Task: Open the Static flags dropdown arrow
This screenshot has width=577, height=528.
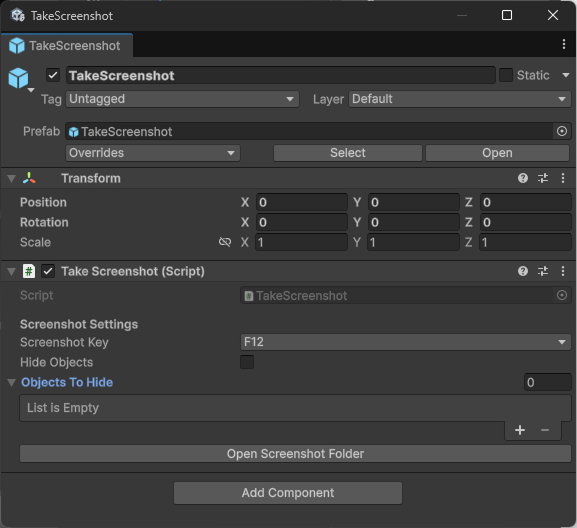Action: point(566,75)
